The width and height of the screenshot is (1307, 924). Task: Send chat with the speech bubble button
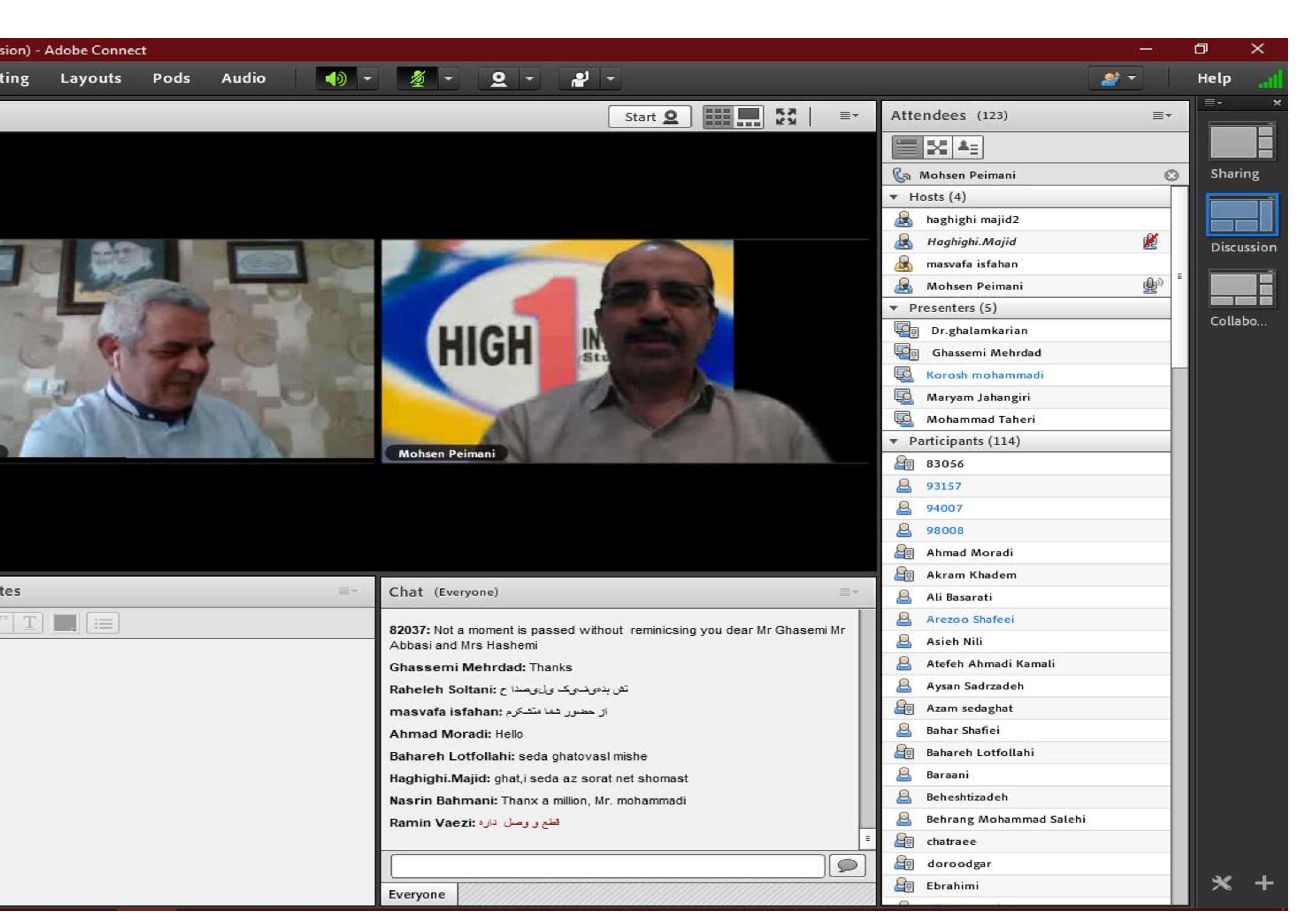pyautogui.click(x=847, y=866)
